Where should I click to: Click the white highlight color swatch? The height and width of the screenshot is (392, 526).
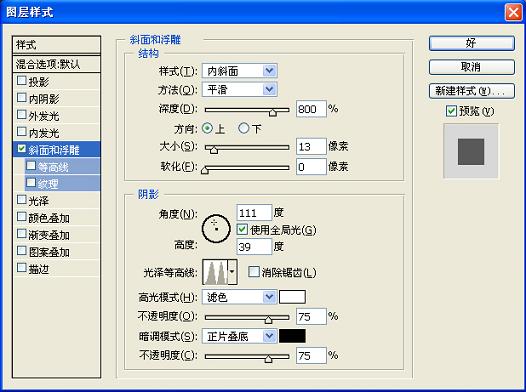pos(292,297)
